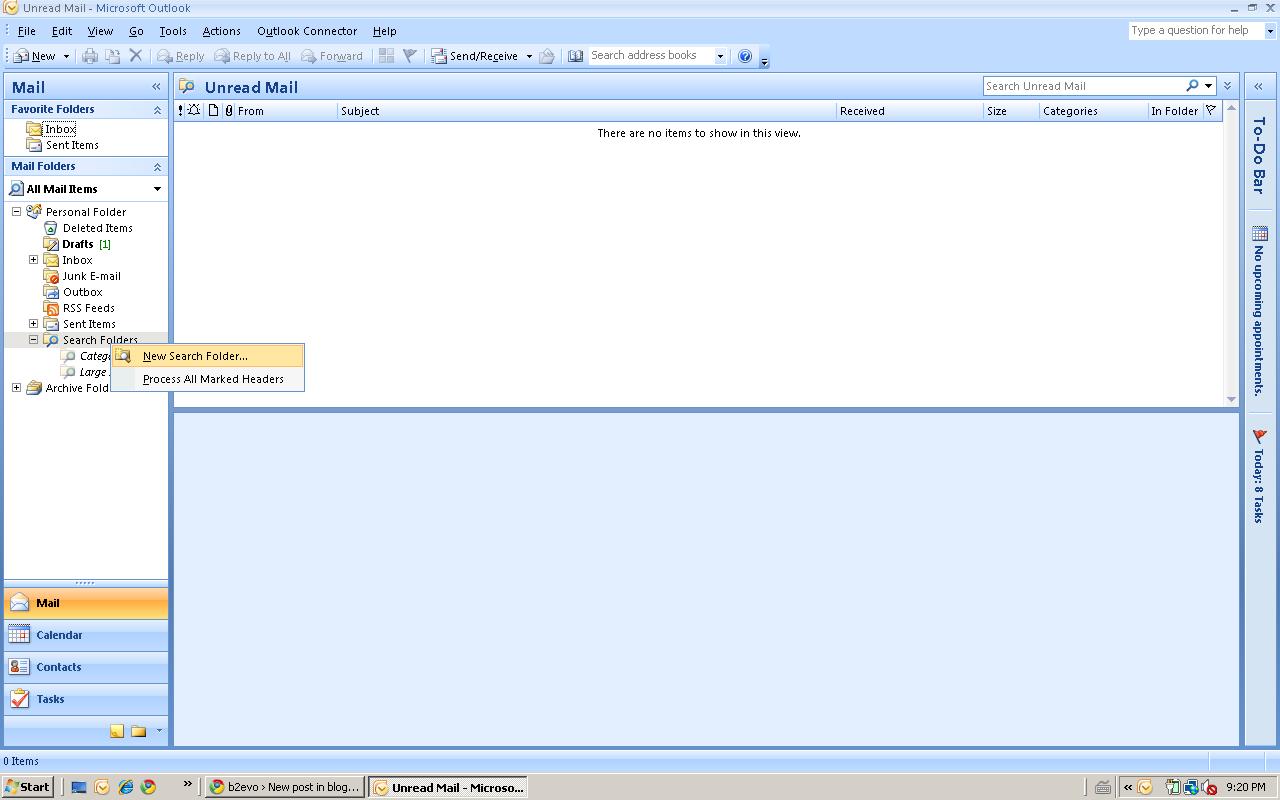1280x800 pixels.
Task: Click the Delete X icon in the toolbar
Action: pyautogui.click(x=136, y=56)
